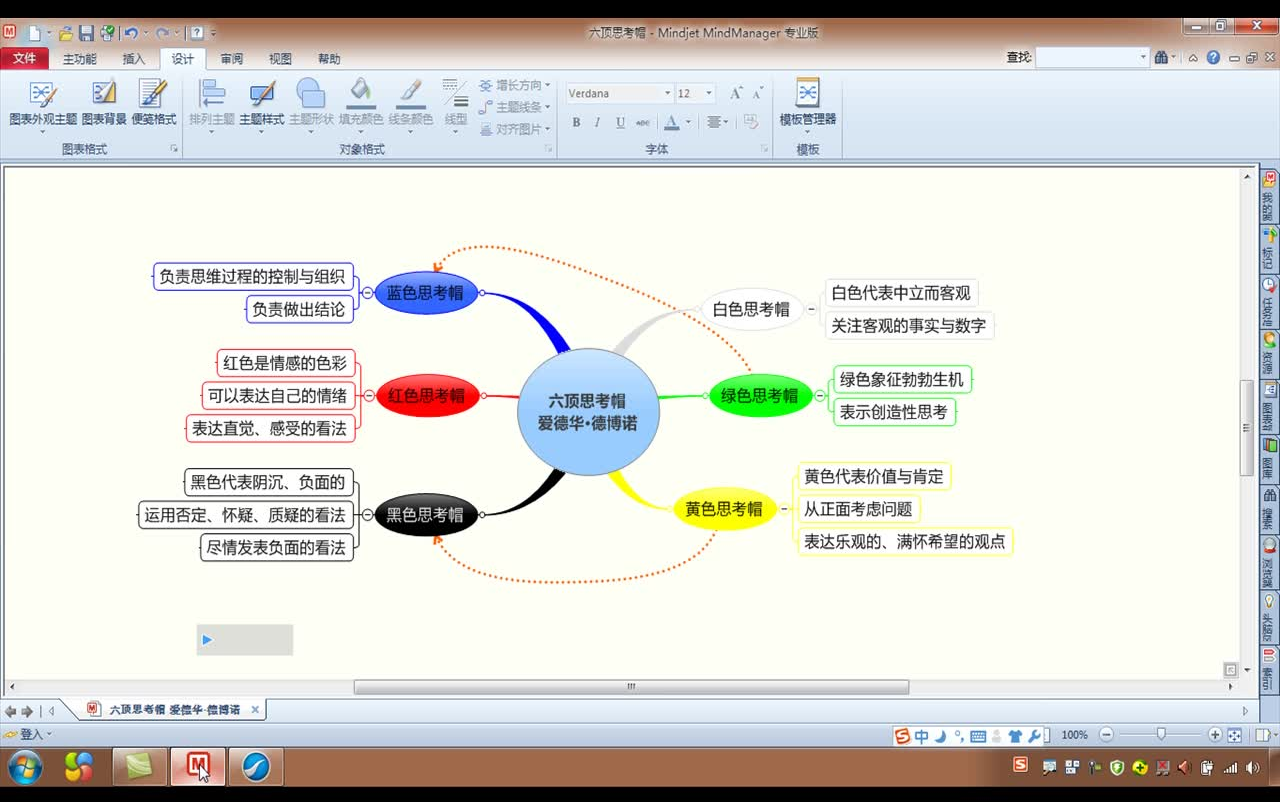Screen dimensions: 1280x802
Task: Launch Mindjet MindManager from the taskbar
Action: [198, 767]
